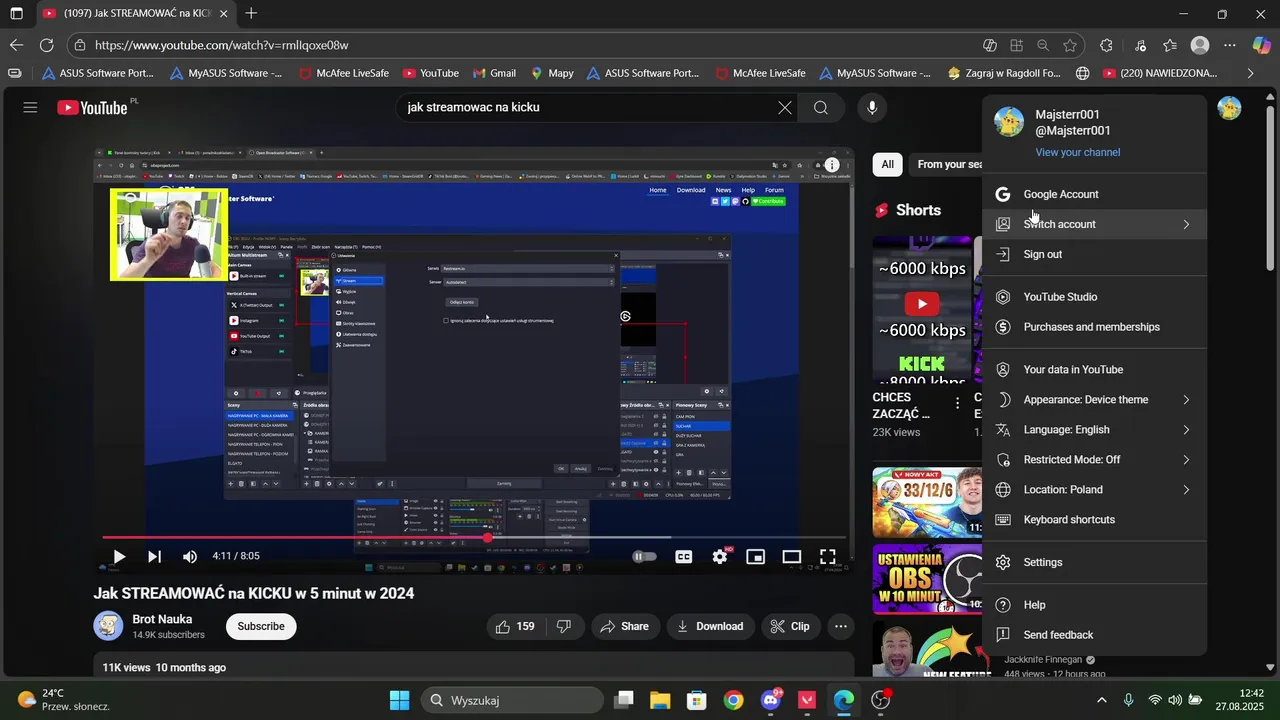Toggle the autoplay switch in the player
The width and height of the screenshot is (1280, 720).
tap(645, 557)
